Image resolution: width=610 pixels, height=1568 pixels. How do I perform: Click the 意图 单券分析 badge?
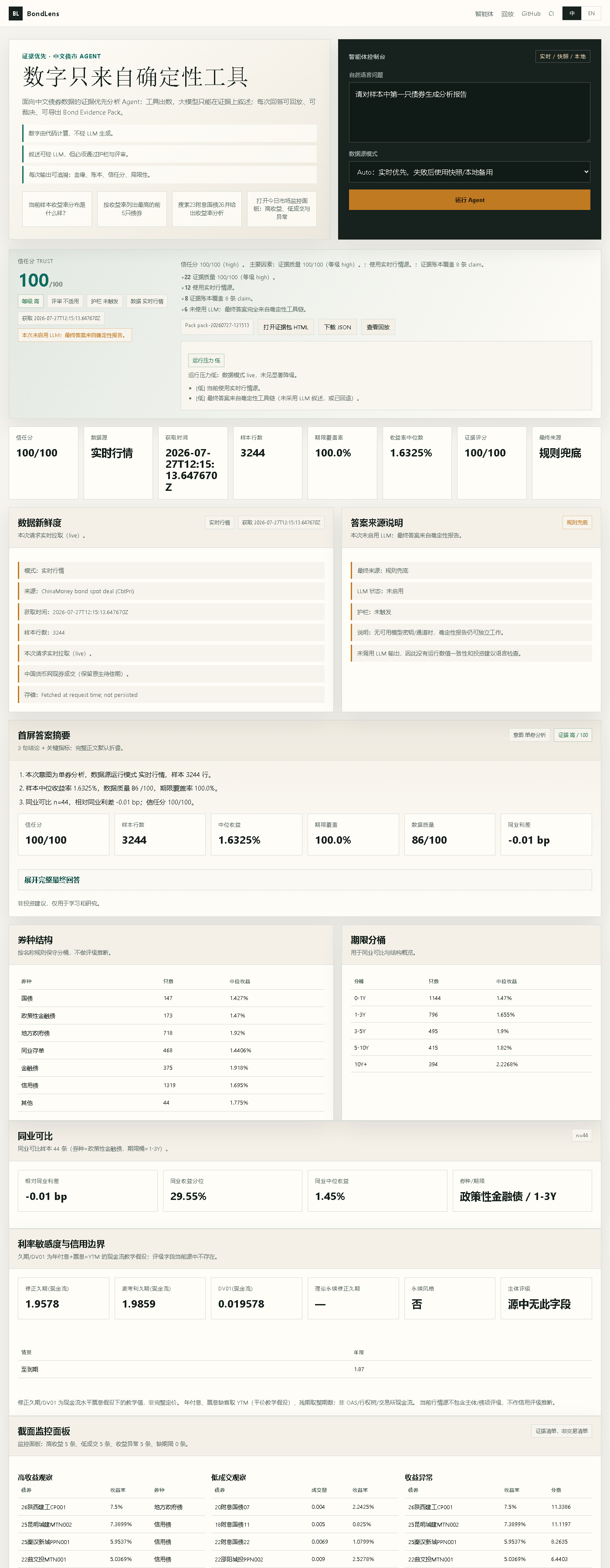pyautogui.click(x=529, y=735)
